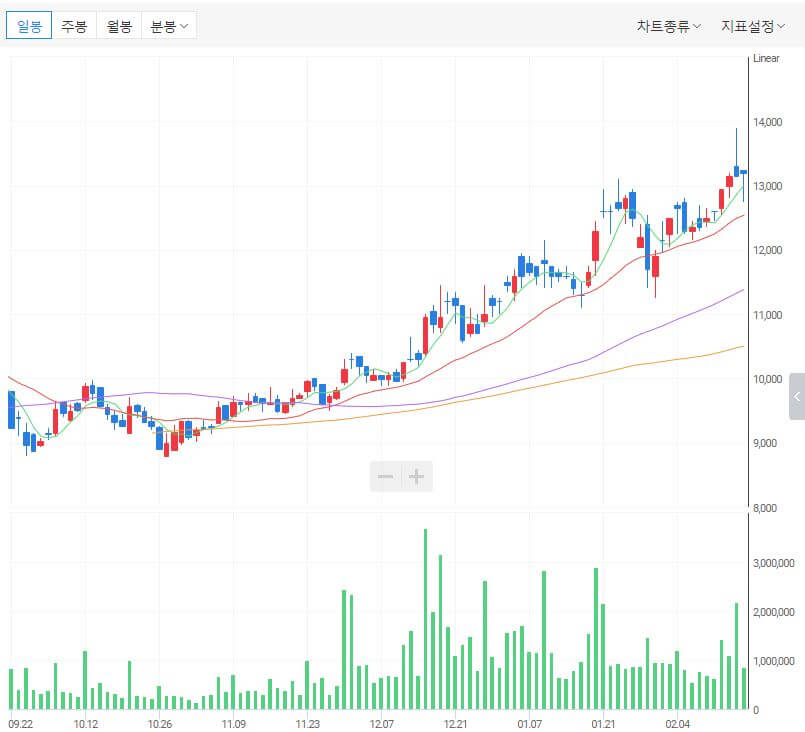The image size is (805, 732).
Task: Switch to the 월봉 monthly chart tab
Action: 119,25
